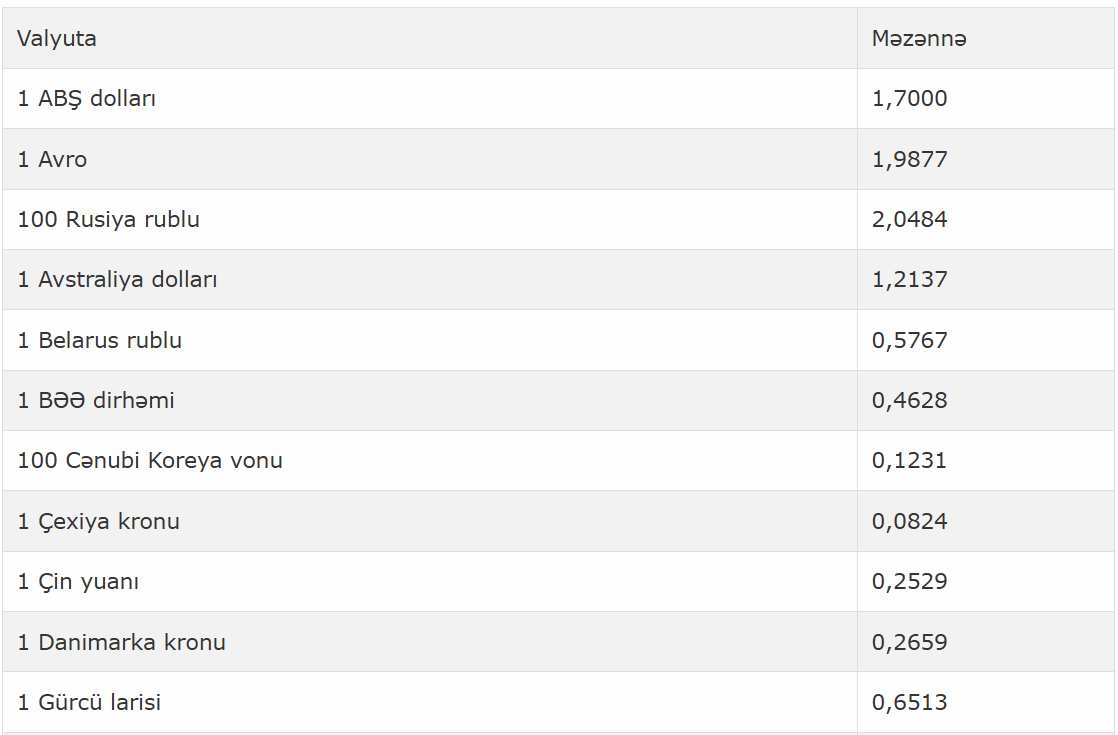Click the 0,1231 won rate
The height and width of the screenshot is (735, 1118).
point(910,461)
